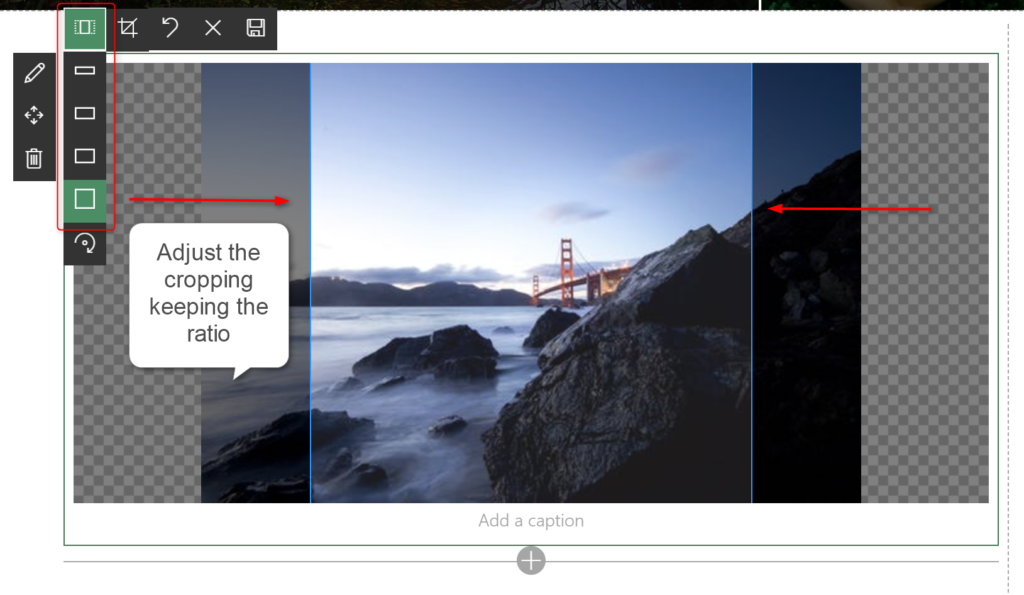This screenshot has height=595, width=1024.
Task: Activate the free crop tool
Action: click(128, 28)
